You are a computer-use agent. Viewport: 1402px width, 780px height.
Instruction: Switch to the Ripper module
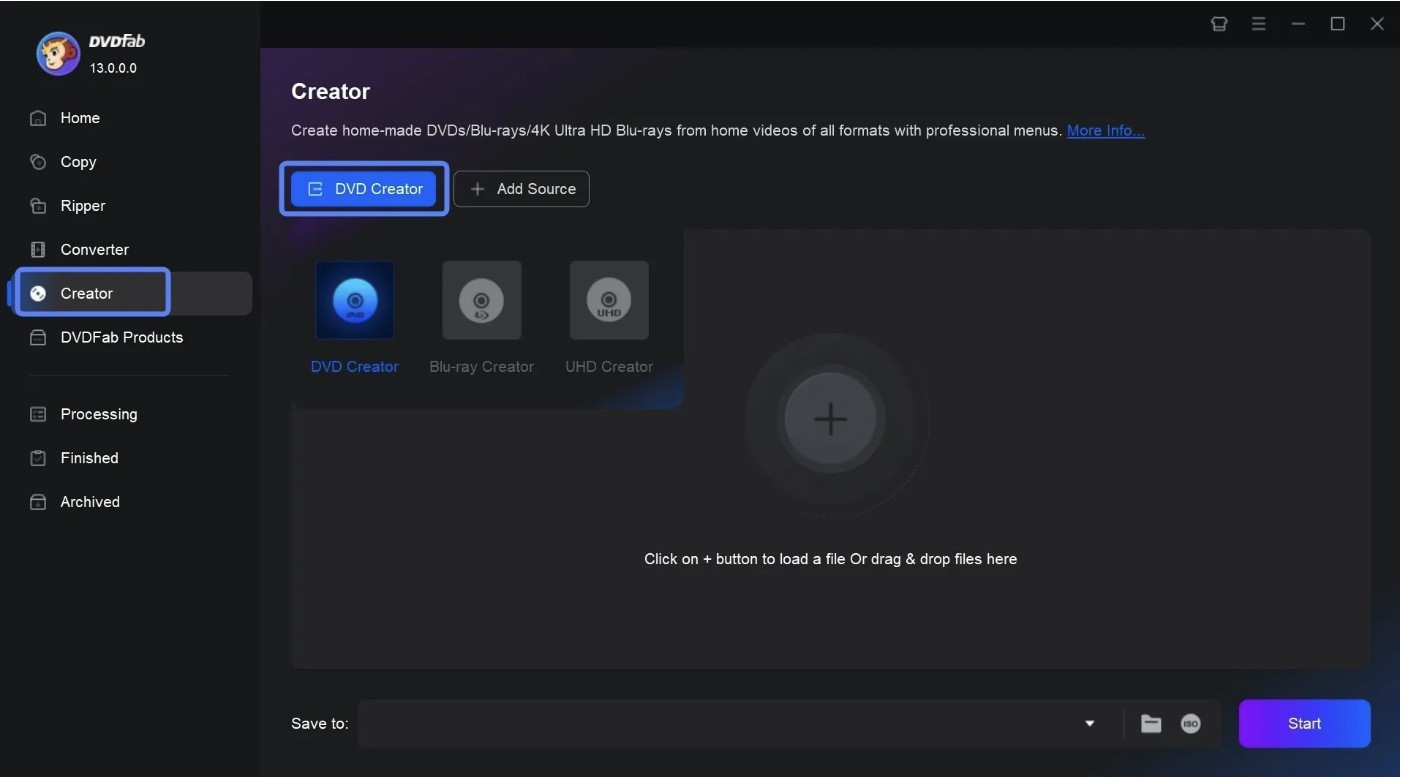coord(82,206)
